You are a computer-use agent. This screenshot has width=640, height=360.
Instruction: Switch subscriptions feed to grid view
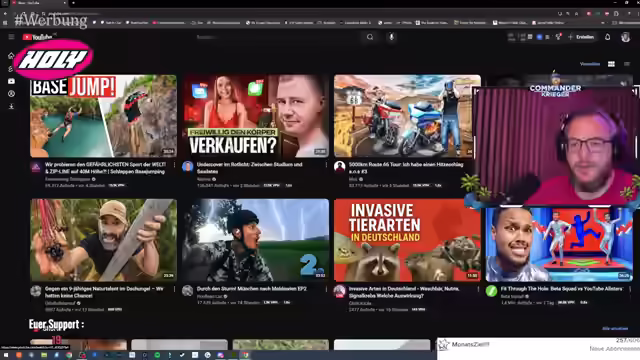[611, 64]
